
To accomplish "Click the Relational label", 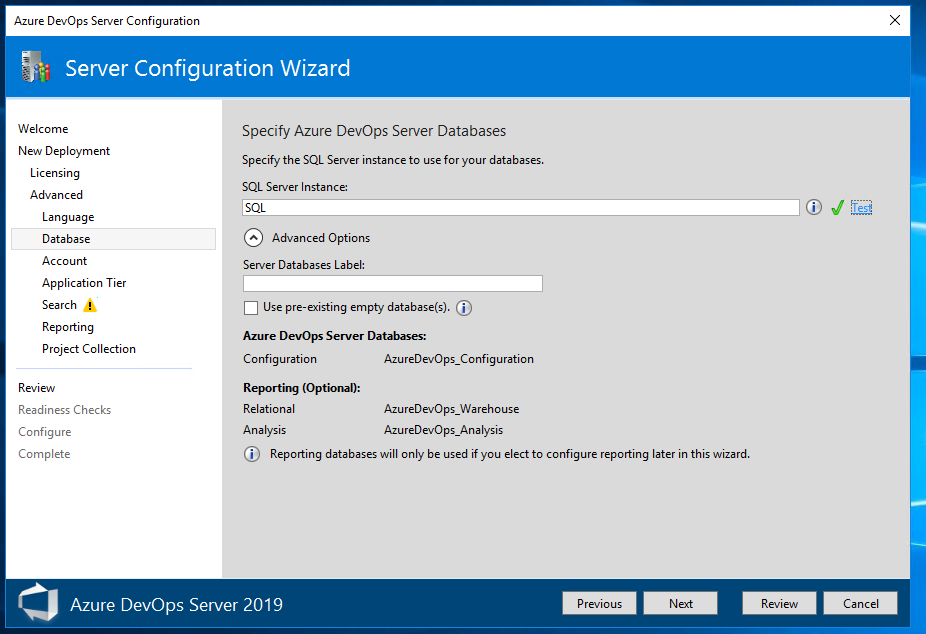I will 269,408.
